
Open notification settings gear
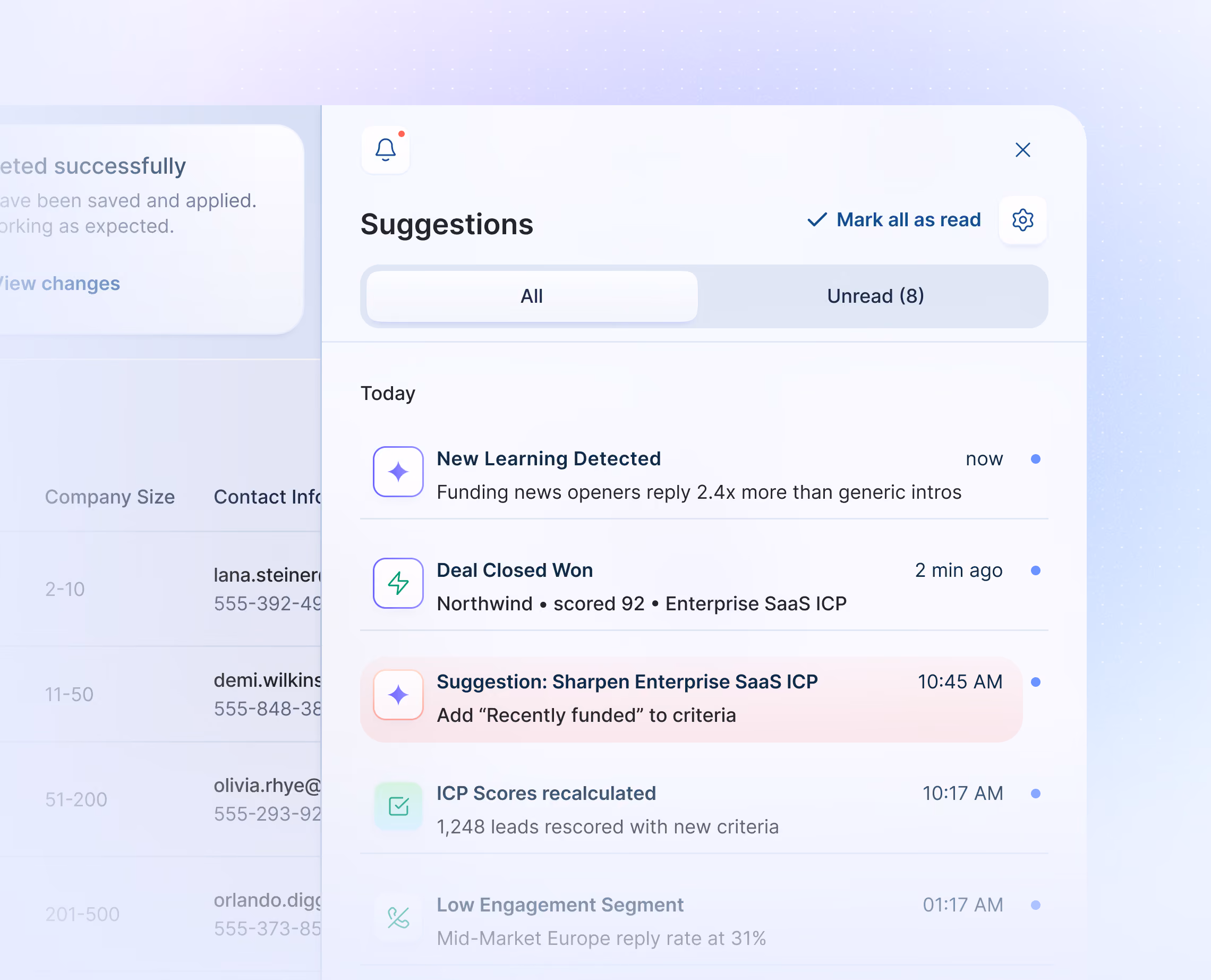(1022, 219)
